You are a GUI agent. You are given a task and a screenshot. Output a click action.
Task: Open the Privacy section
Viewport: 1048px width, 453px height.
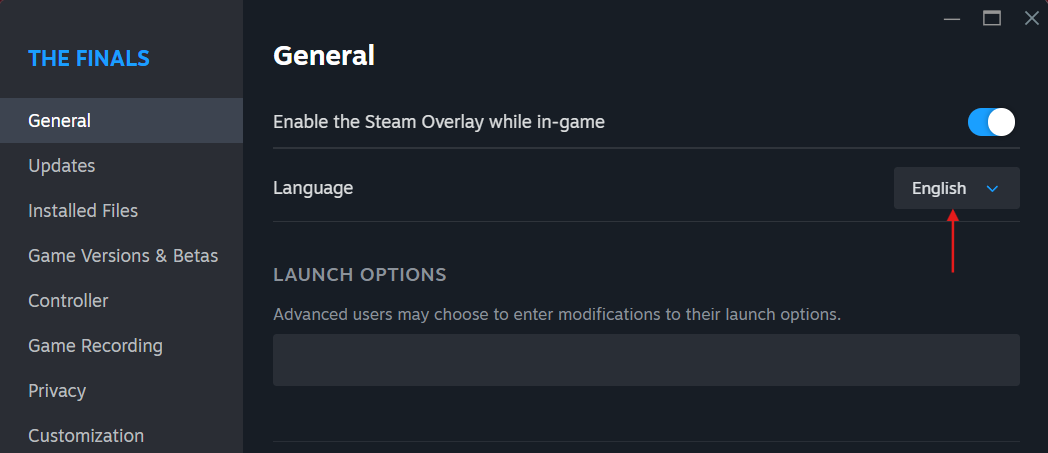[57, 391]
